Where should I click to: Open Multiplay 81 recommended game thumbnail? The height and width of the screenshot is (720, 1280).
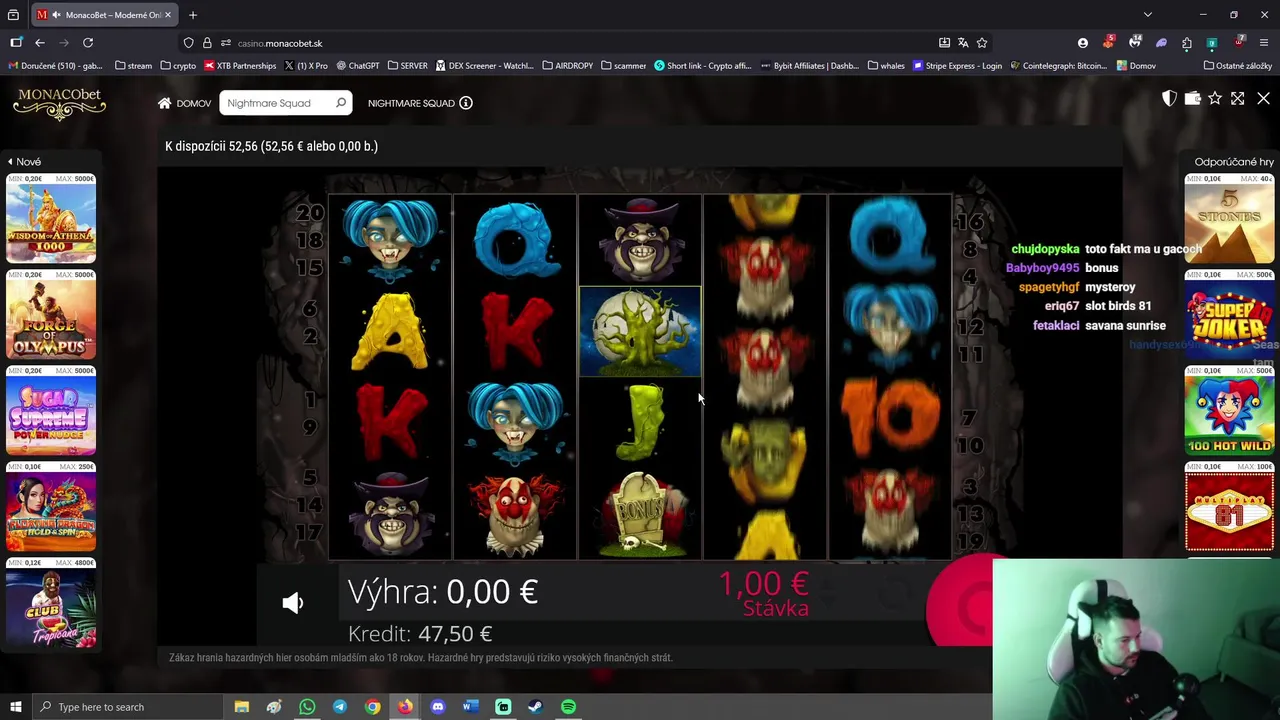coord(1229,507)
